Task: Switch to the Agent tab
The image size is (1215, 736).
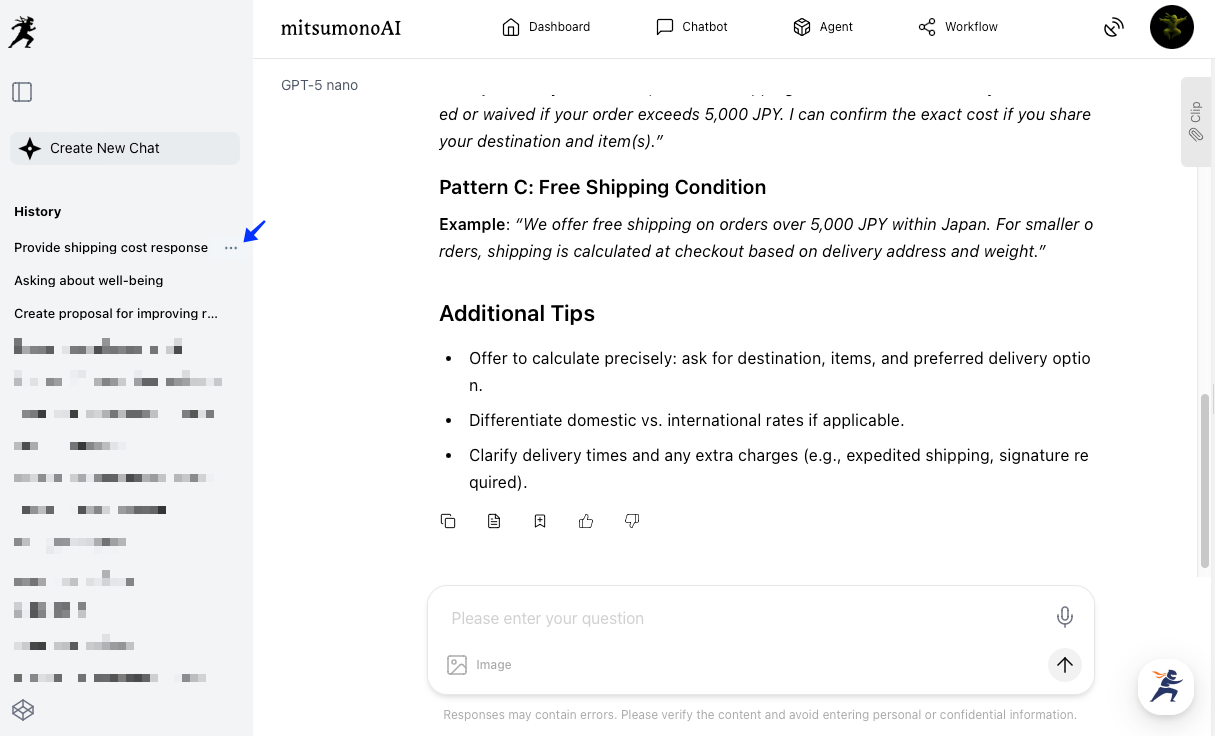Action: coord(823,27)
